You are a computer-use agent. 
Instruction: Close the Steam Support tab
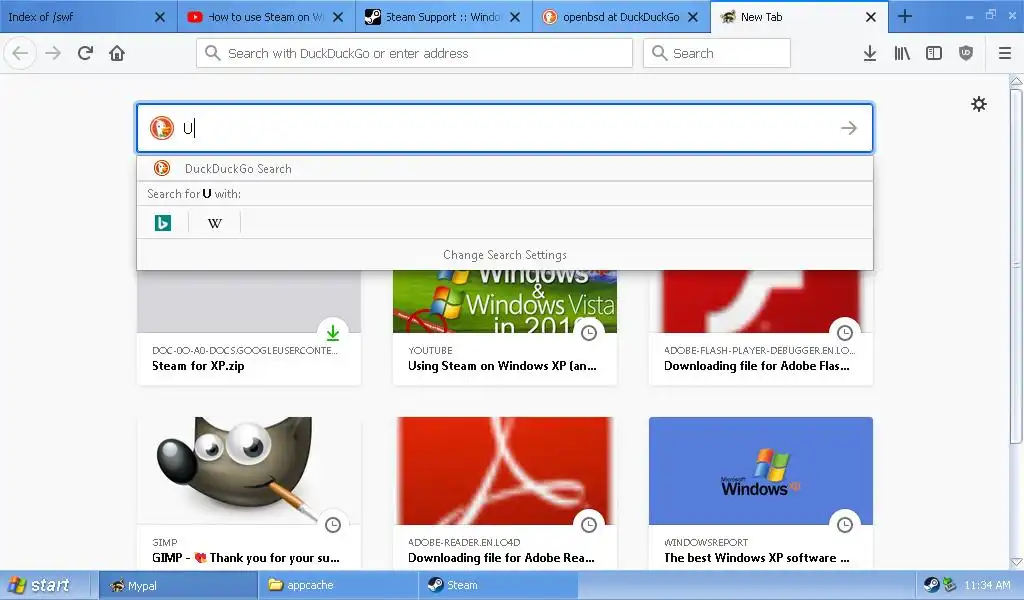point(515,17)
